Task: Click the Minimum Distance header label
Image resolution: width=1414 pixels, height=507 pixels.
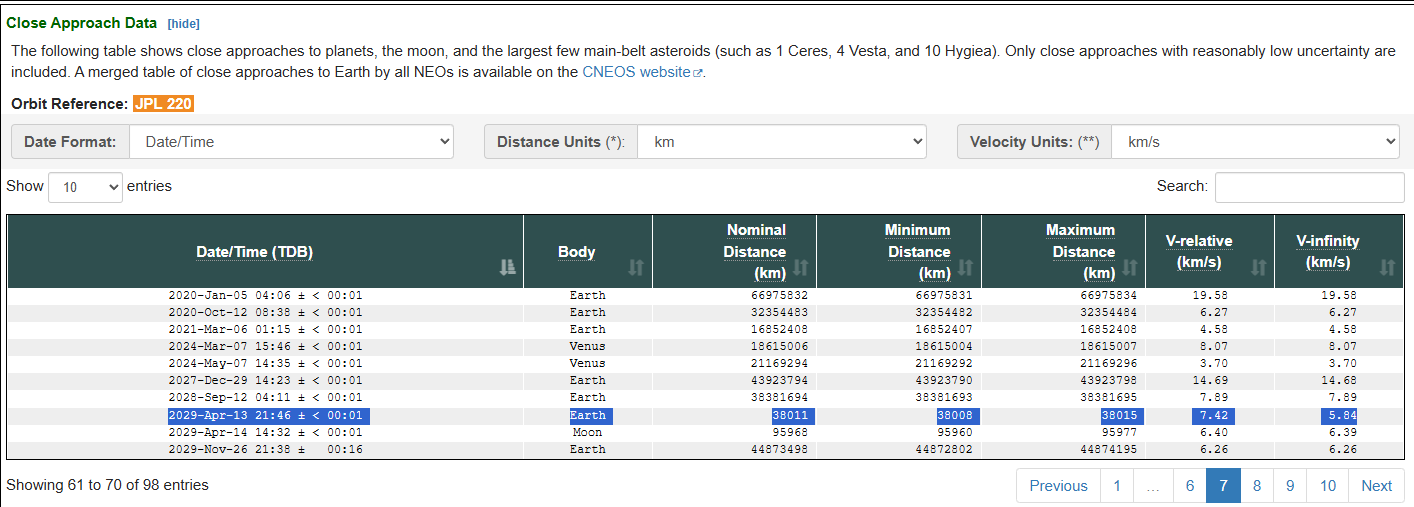Action: [x=918, y=251]
